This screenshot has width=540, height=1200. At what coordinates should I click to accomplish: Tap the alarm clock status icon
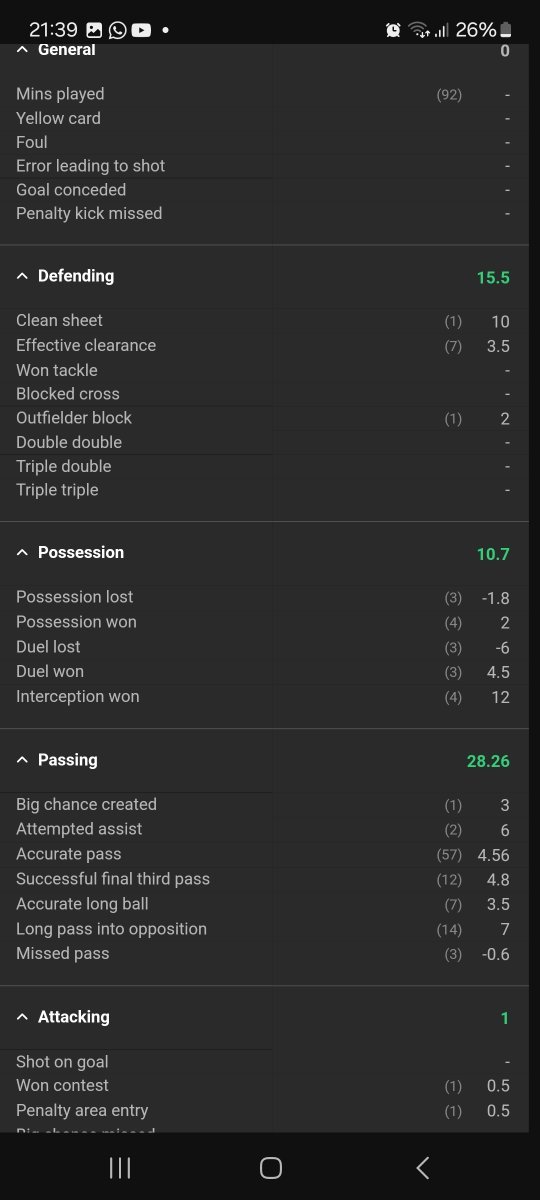[x=393, y=30]
